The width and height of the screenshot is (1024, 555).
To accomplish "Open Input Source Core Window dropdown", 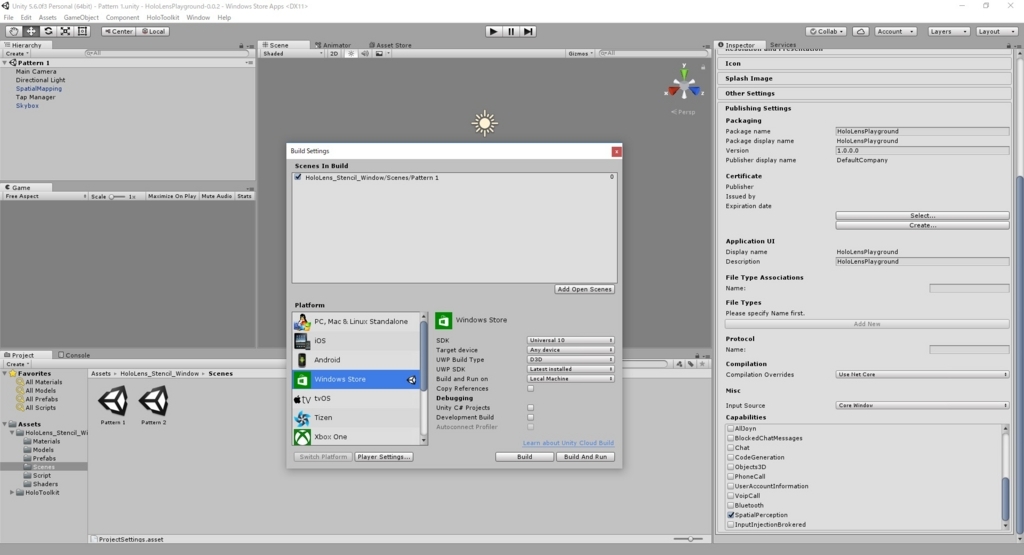I will click(922, 405).
